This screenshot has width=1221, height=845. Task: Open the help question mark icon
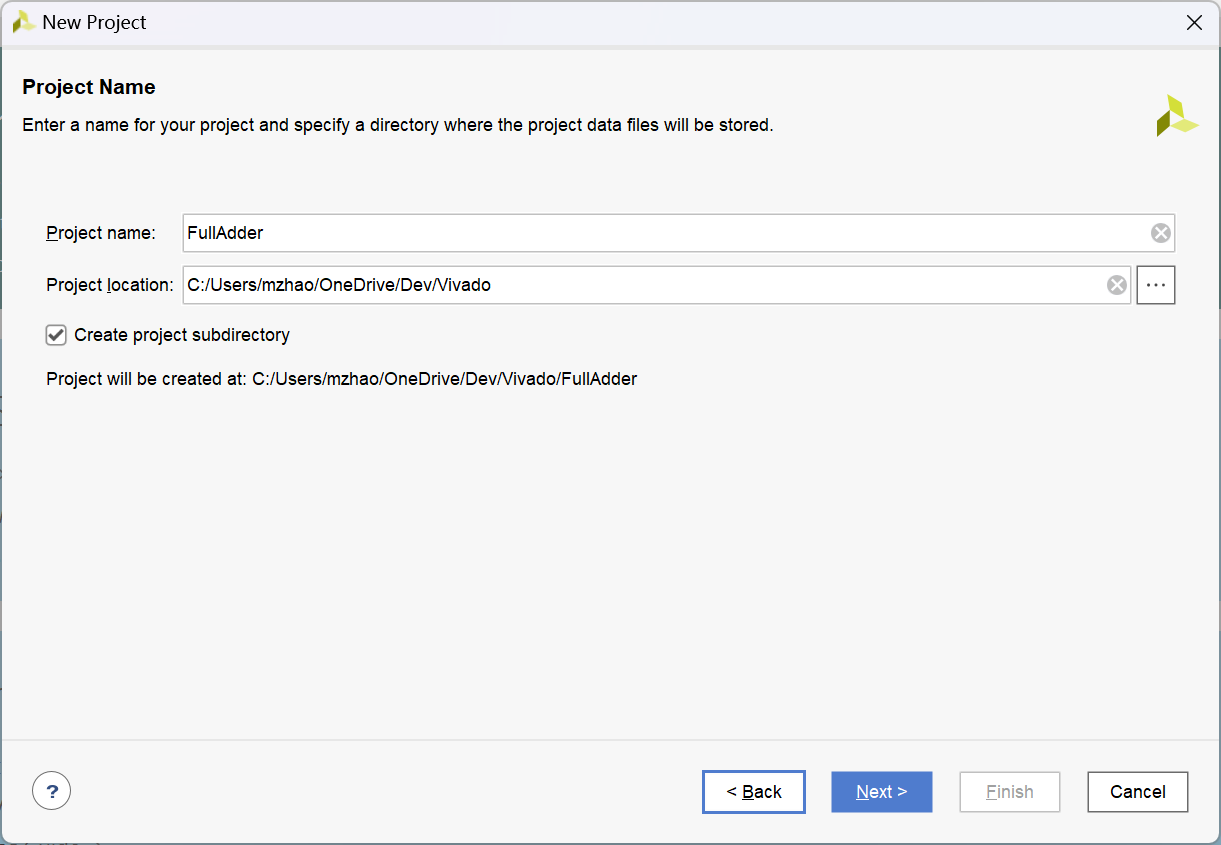52,791
